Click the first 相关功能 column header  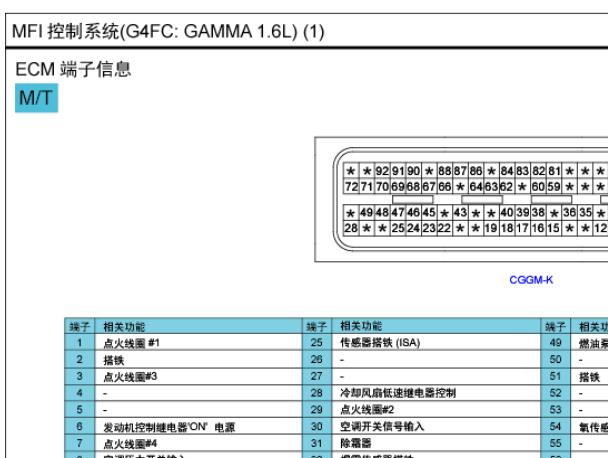(x=198, y=327)
